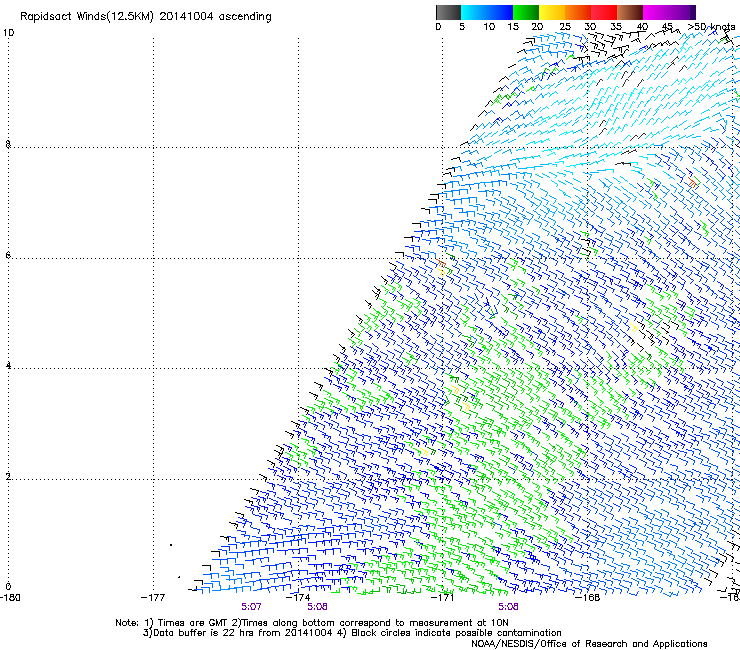Pick the magenta 40-45 knots legend segment
The width and height of the screenshot is (740, 650).
tap(656, 12)
